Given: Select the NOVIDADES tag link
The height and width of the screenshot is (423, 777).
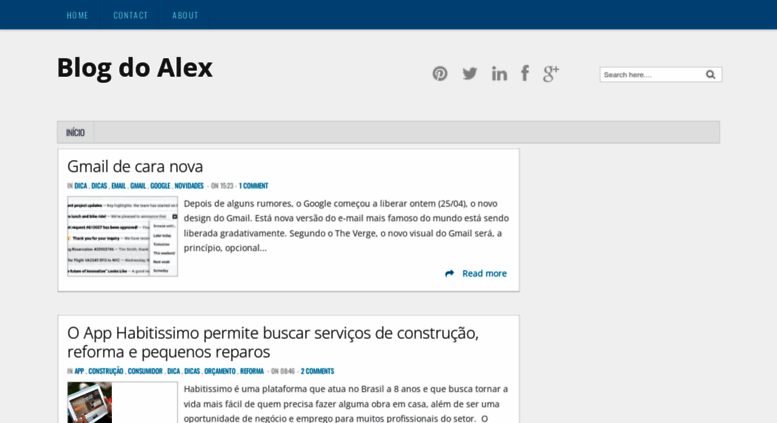Looking at the screenshot, I should (x=189, y=186).
